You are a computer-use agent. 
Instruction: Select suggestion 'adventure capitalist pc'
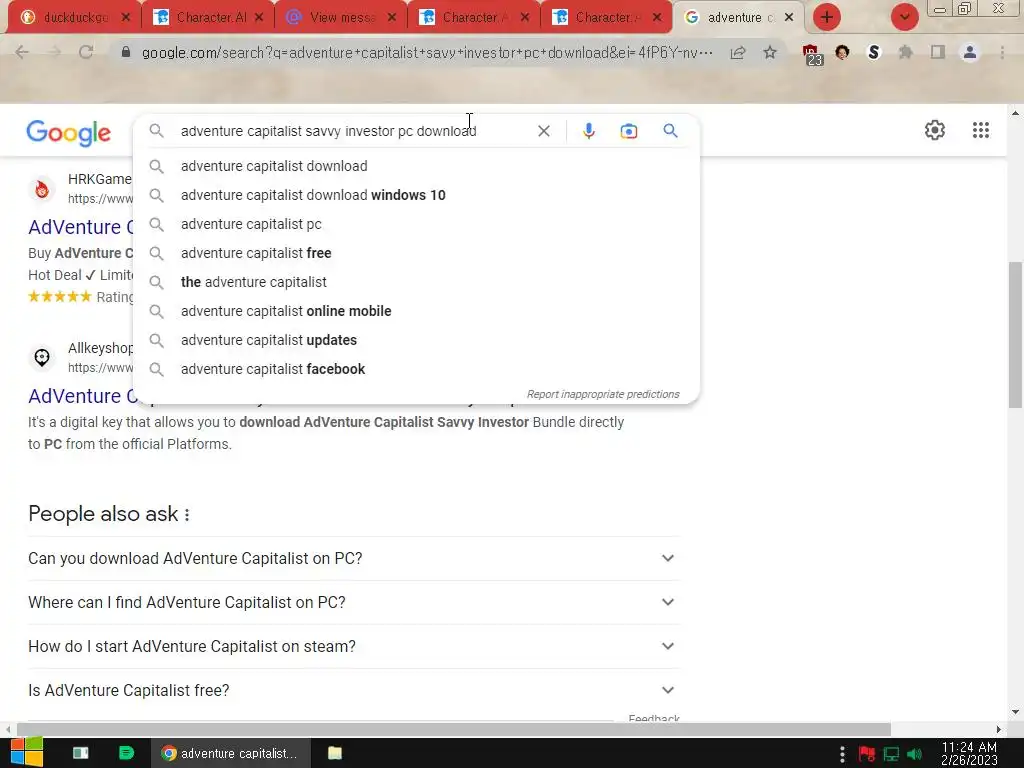(x=416, y=224)
